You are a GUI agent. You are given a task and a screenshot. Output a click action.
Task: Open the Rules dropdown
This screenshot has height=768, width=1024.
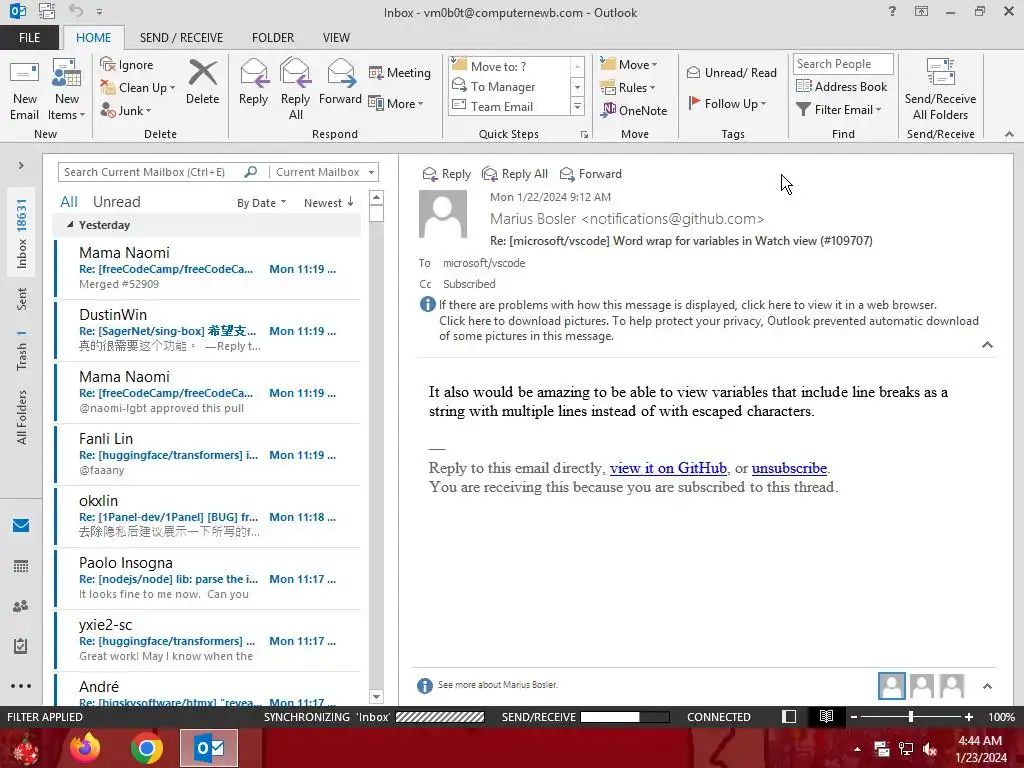coord(628,88)
